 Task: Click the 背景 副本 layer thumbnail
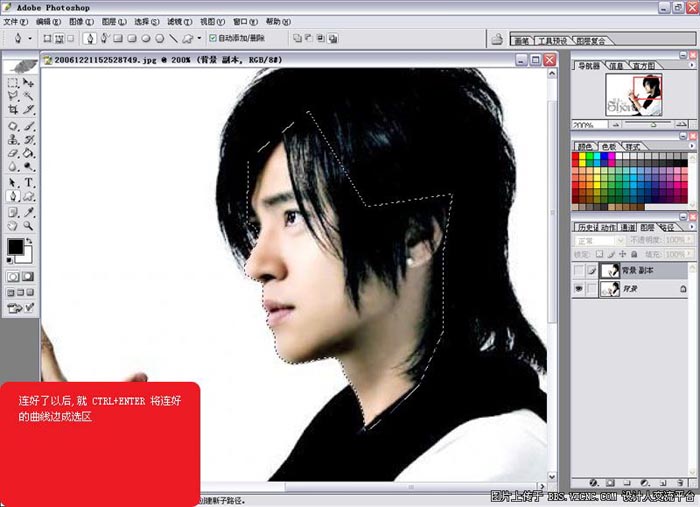tap(608, 270)
